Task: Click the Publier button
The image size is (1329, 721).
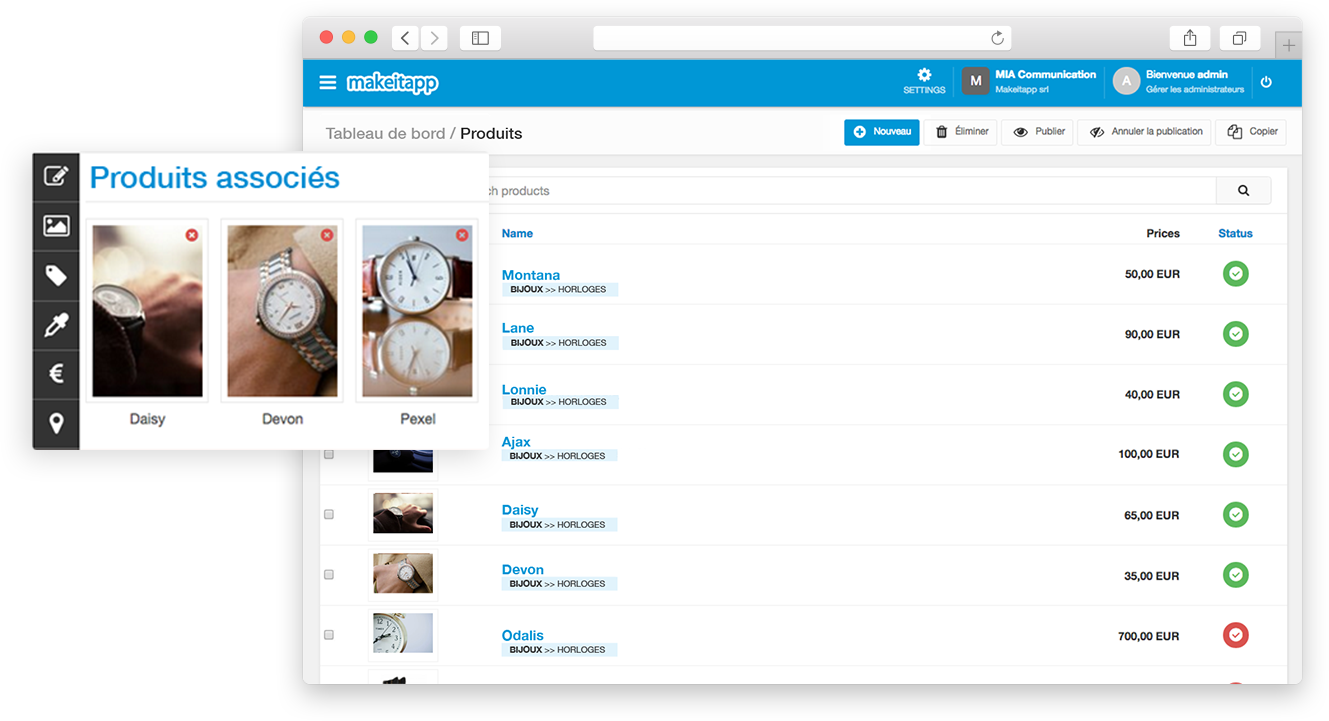Action: (x=1038, y=132)
